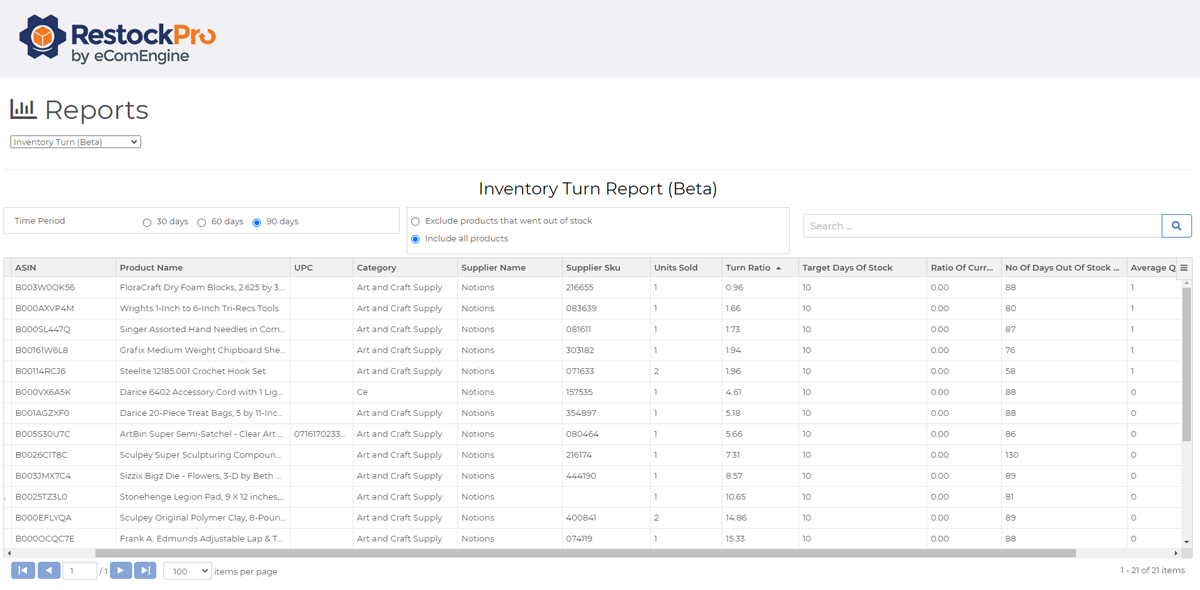Open the items per page dropdown
Image resolution: width=1200 pixels, height=590 pixels.
coord(187,571)
